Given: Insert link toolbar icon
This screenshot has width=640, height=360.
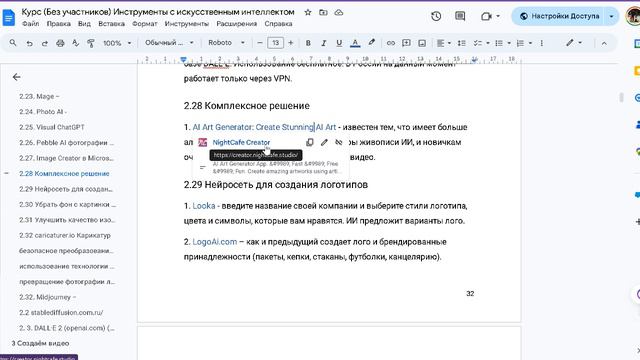Looking at the screenshot, I should point(391,43).
